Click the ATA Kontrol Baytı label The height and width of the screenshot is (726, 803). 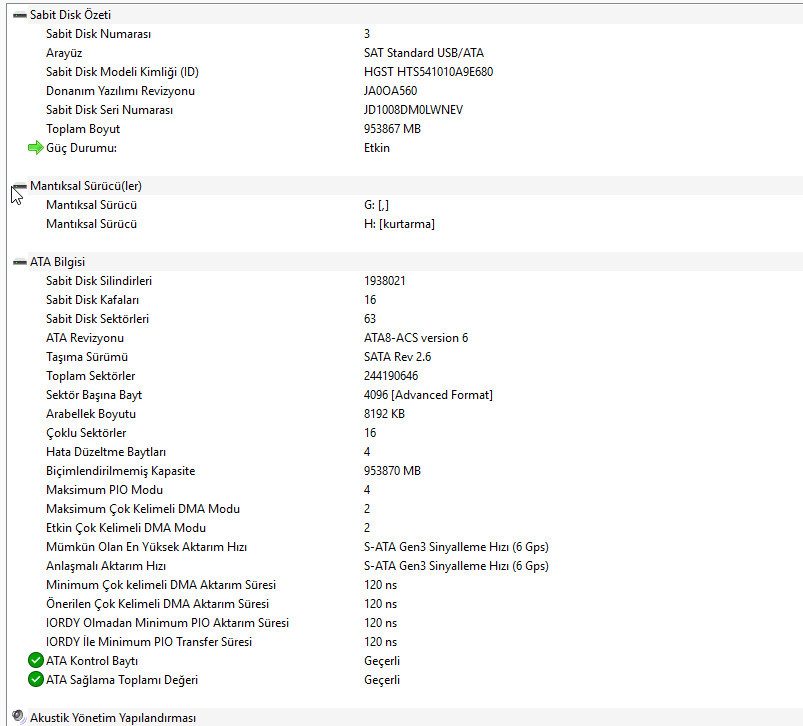click(92, 660)
